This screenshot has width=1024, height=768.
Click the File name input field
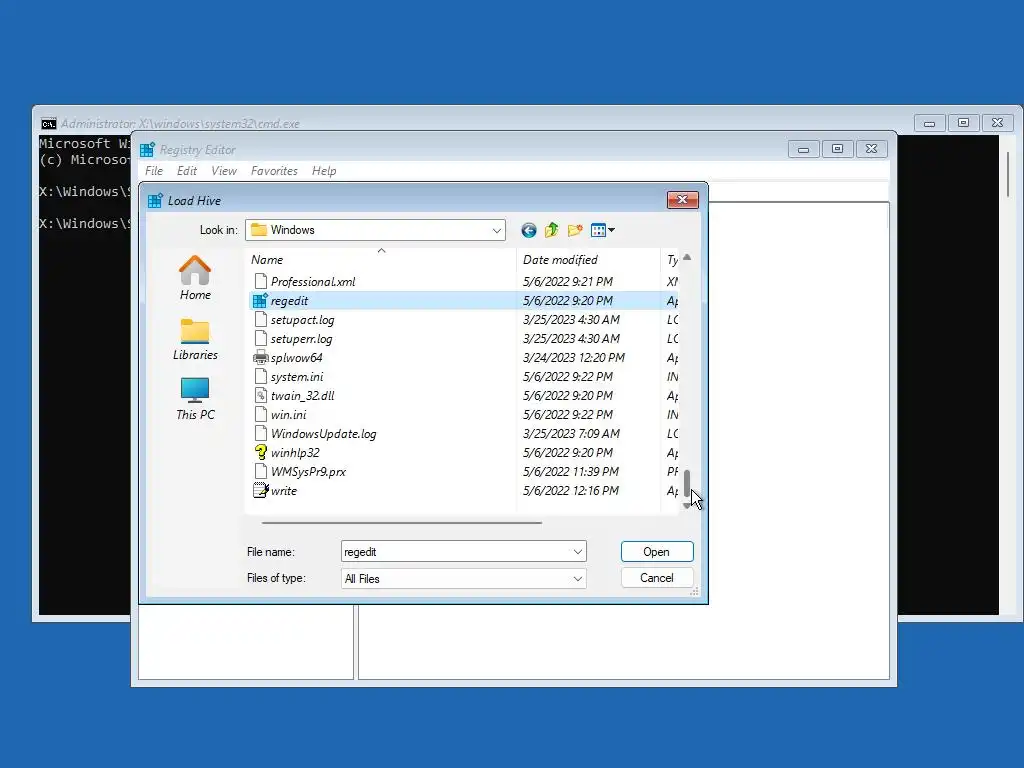(x=456, y=552)
